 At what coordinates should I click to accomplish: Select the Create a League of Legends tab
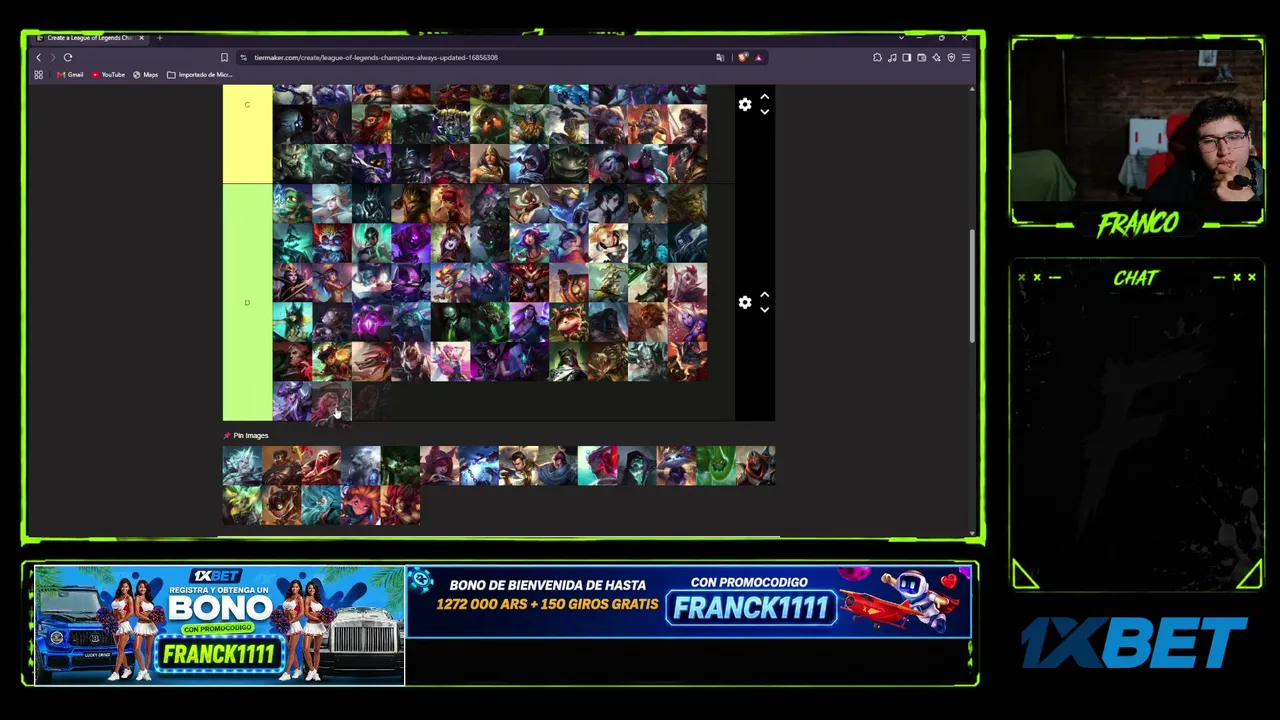90,38
